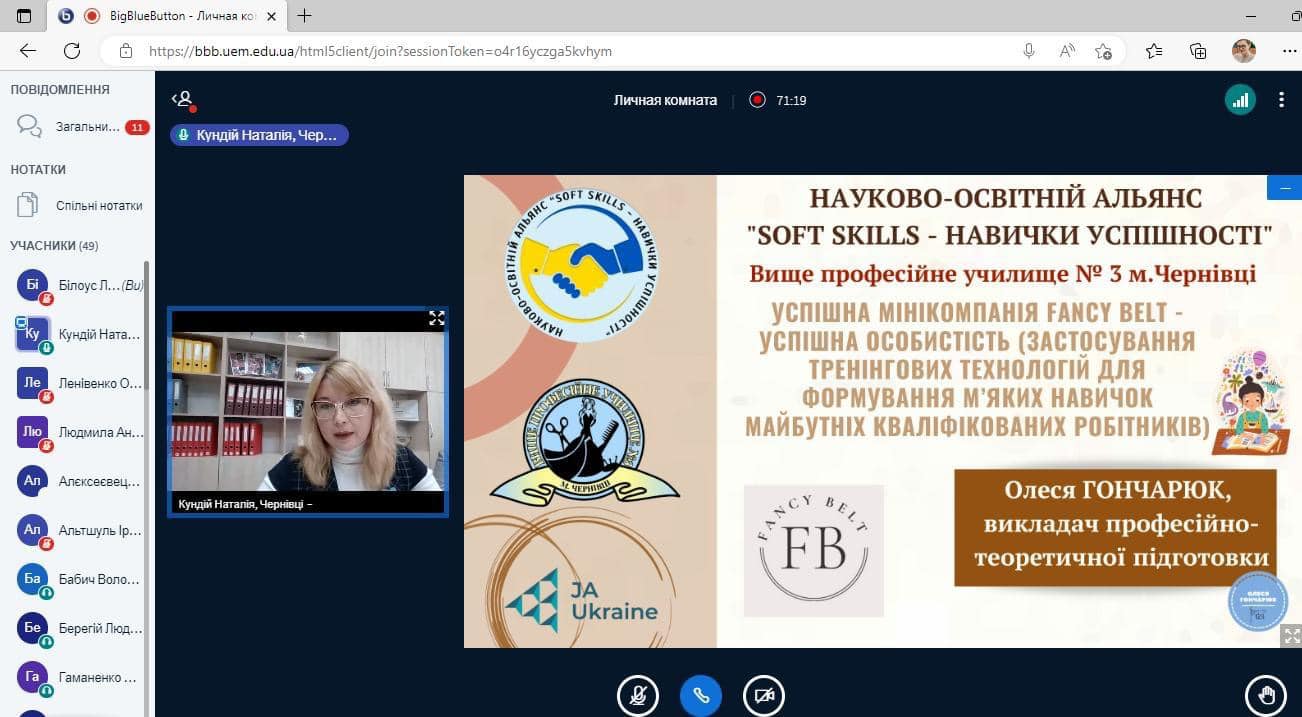Open a new browser tab
The image size is (1302, 717).
(305, 15)
